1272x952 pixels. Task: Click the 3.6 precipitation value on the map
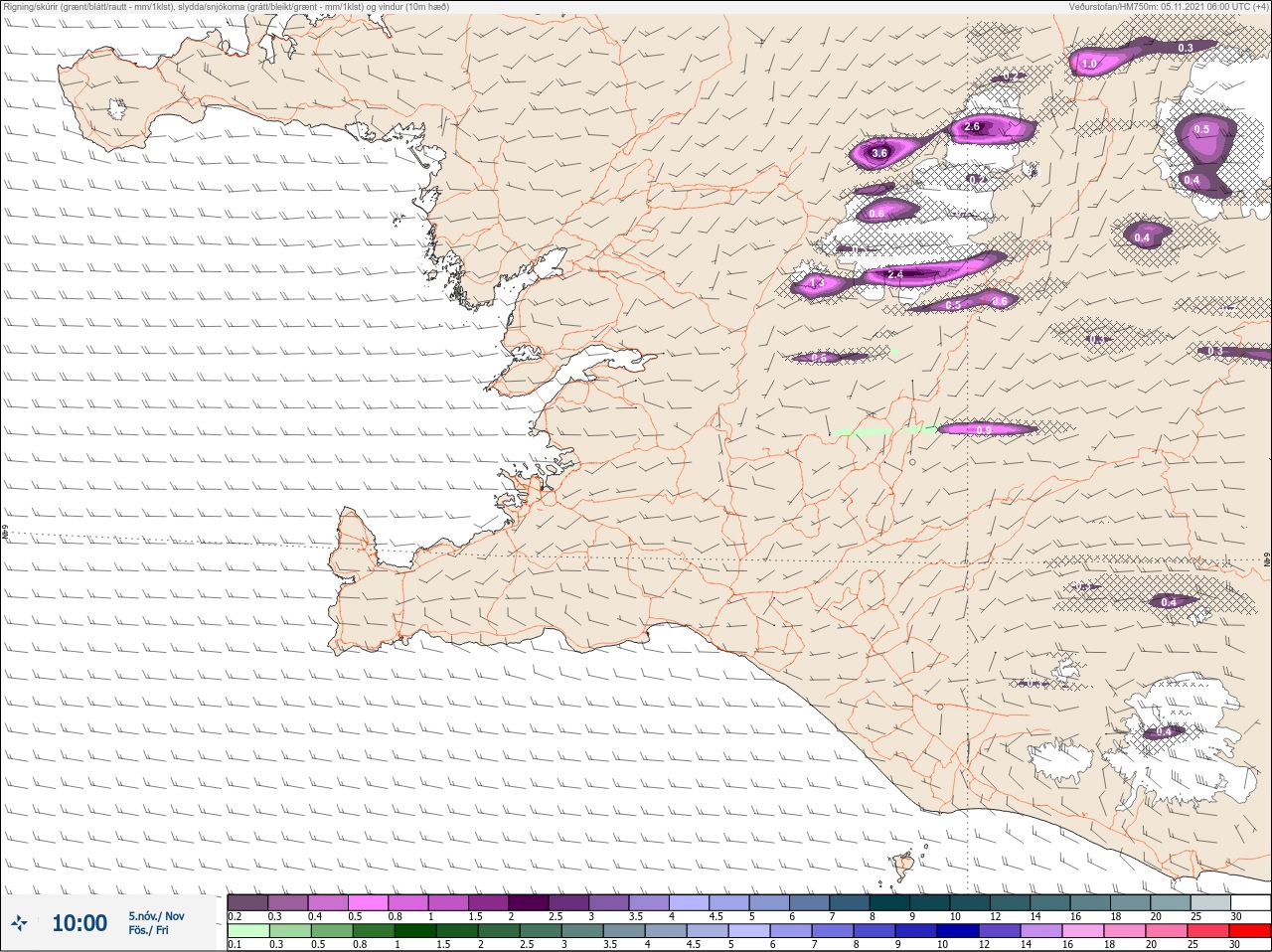[879, 153]
